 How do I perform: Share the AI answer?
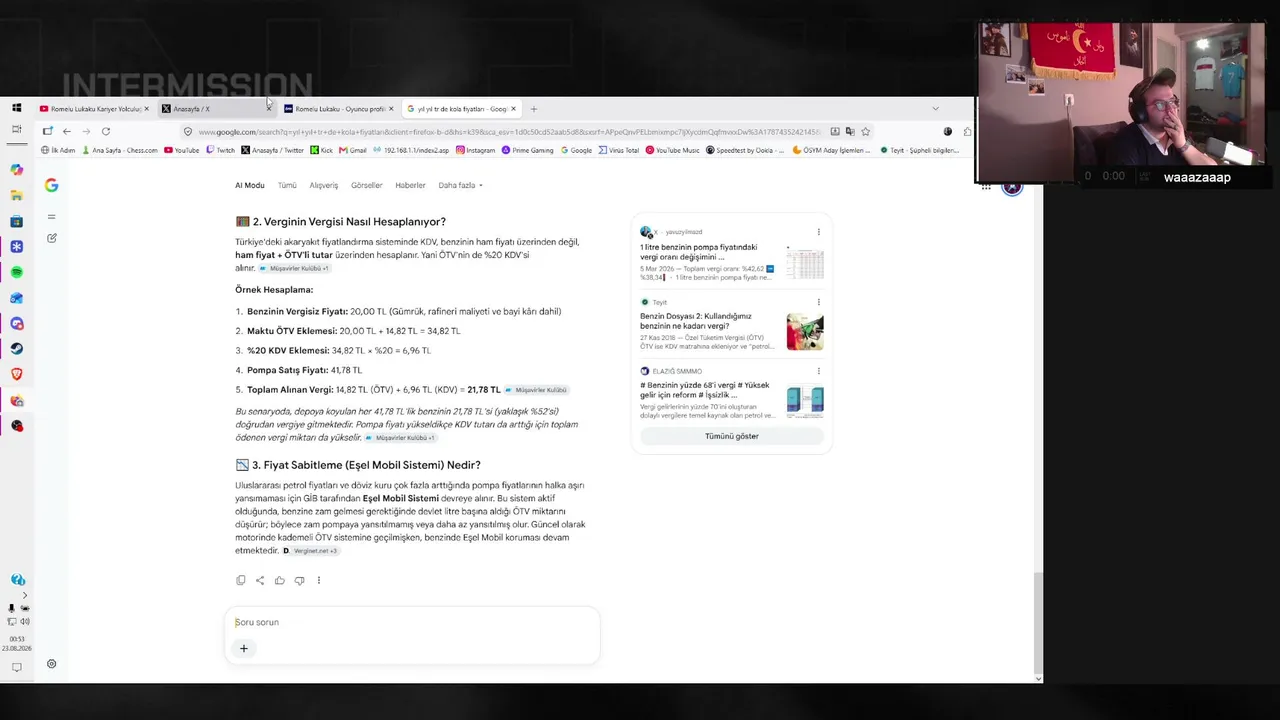coord(260,580)
